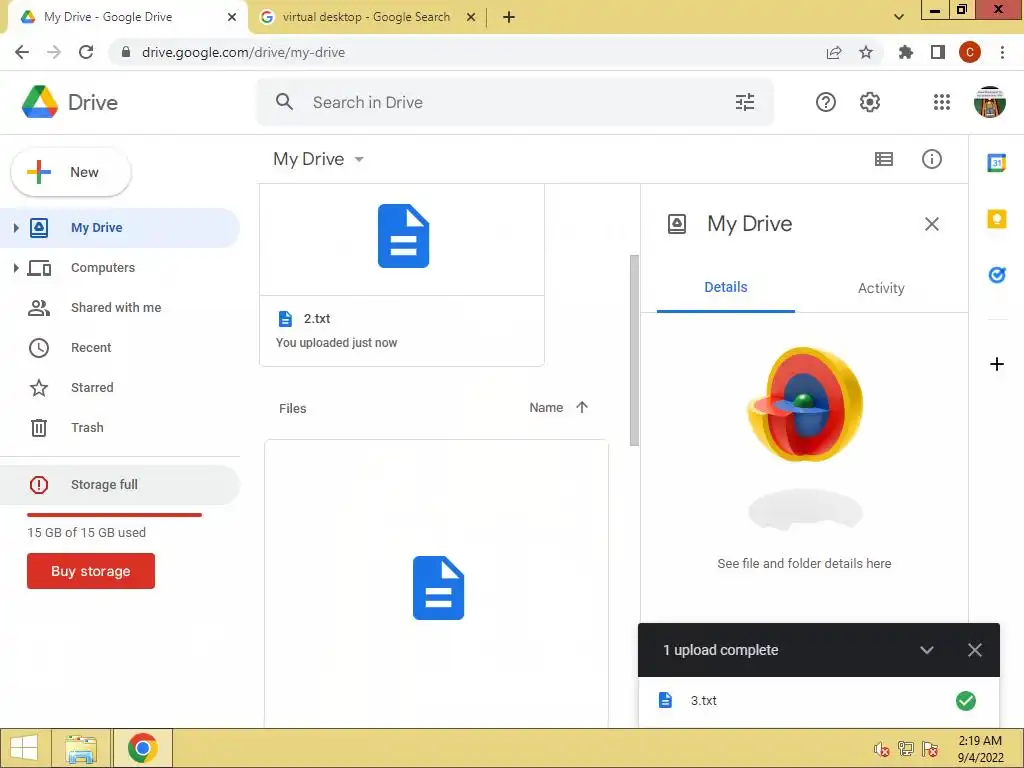This screenshot has height=768, width=1024.
Task: Open Google Tasks side panel
Action: [x=997, y=274]
